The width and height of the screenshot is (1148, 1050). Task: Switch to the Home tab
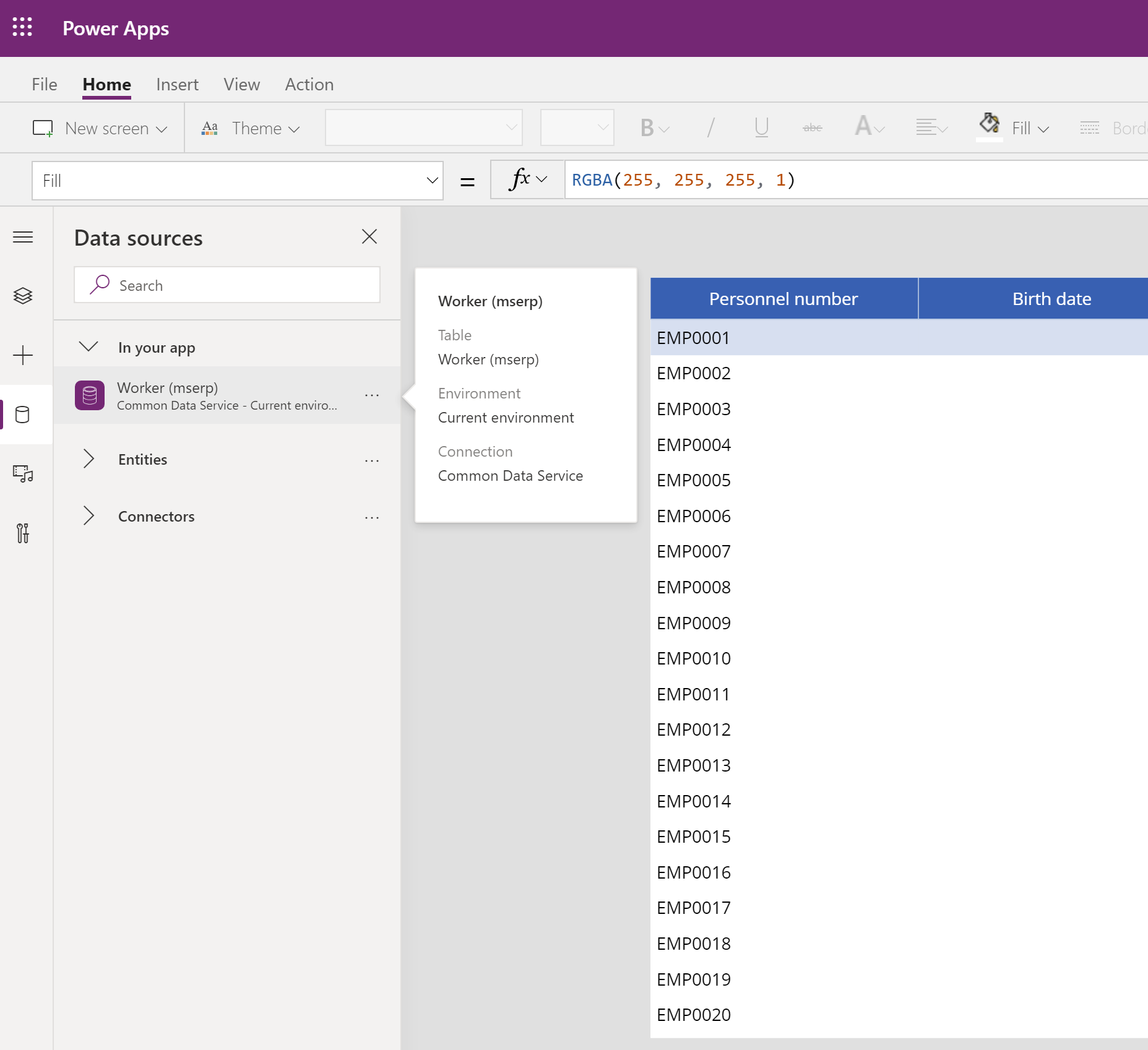tap(106, 84)
